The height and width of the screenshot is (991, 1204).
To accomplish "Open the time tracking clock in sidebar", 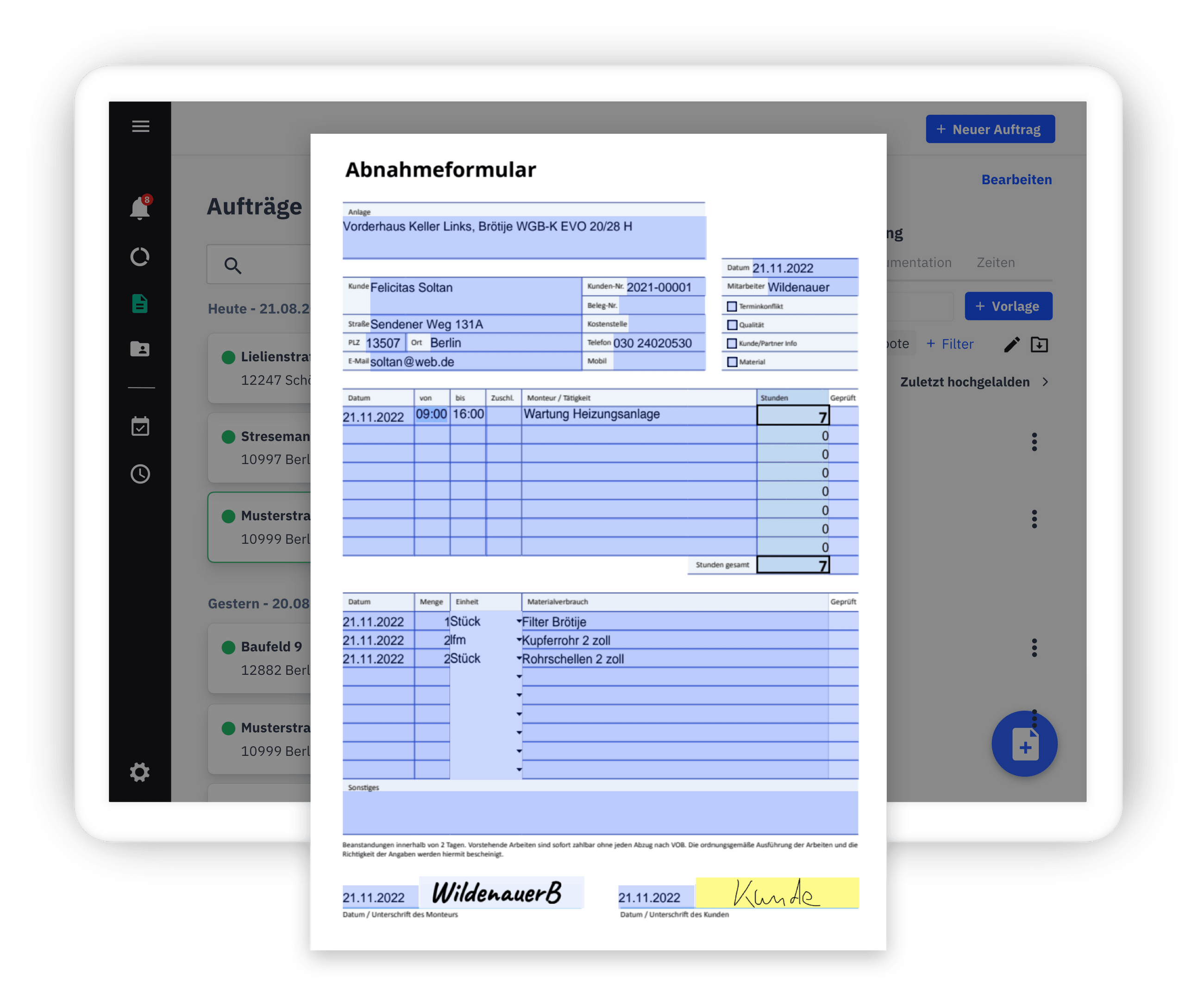I will 140,474.
